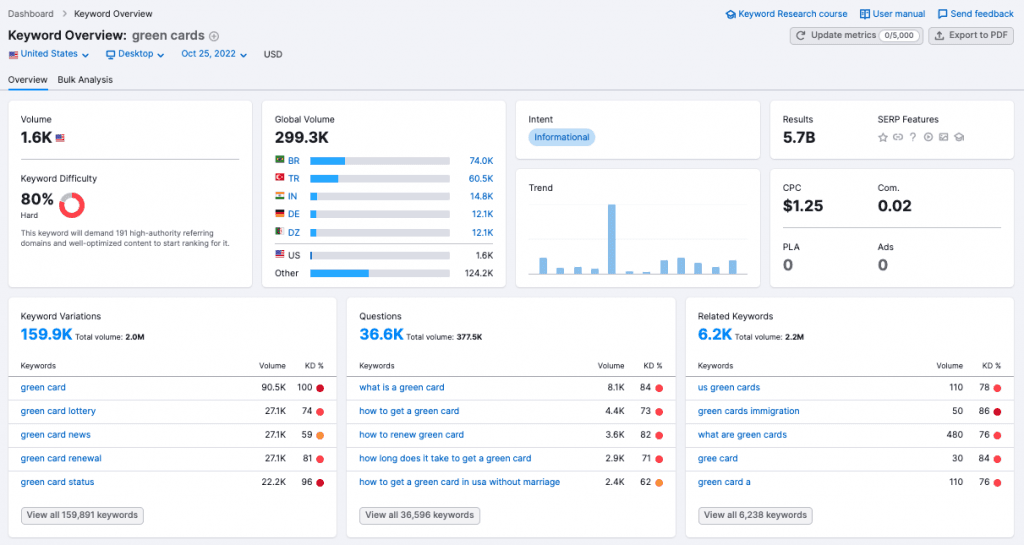1024x545 pixels.
Task: Click the video play SERP feature icon
Action: click(x=928, y=137)
